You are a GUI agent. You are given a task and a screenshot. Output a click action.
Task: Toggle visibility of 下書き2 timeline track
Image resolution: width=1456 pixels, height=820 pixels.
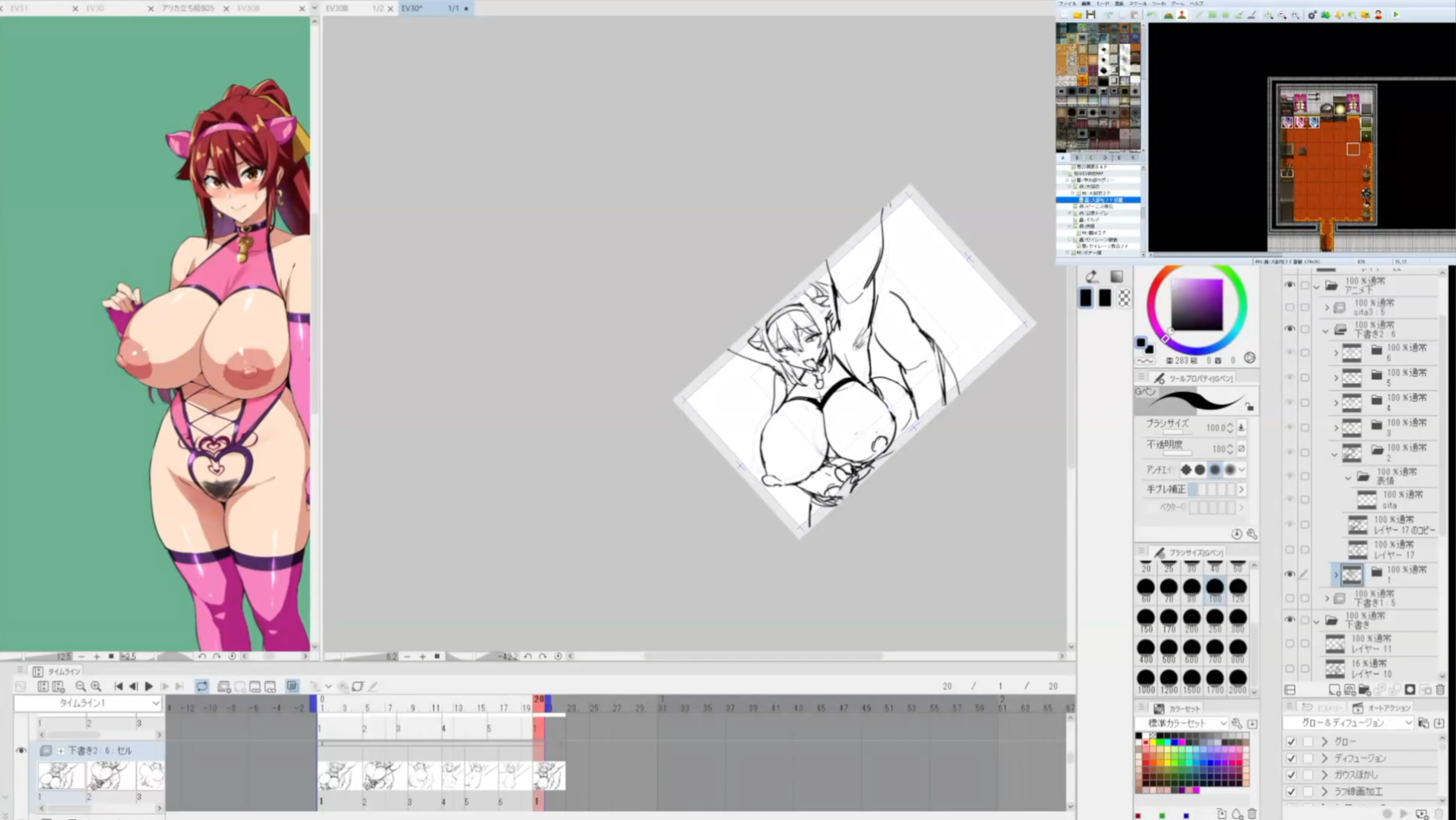(x=21, y=751)
